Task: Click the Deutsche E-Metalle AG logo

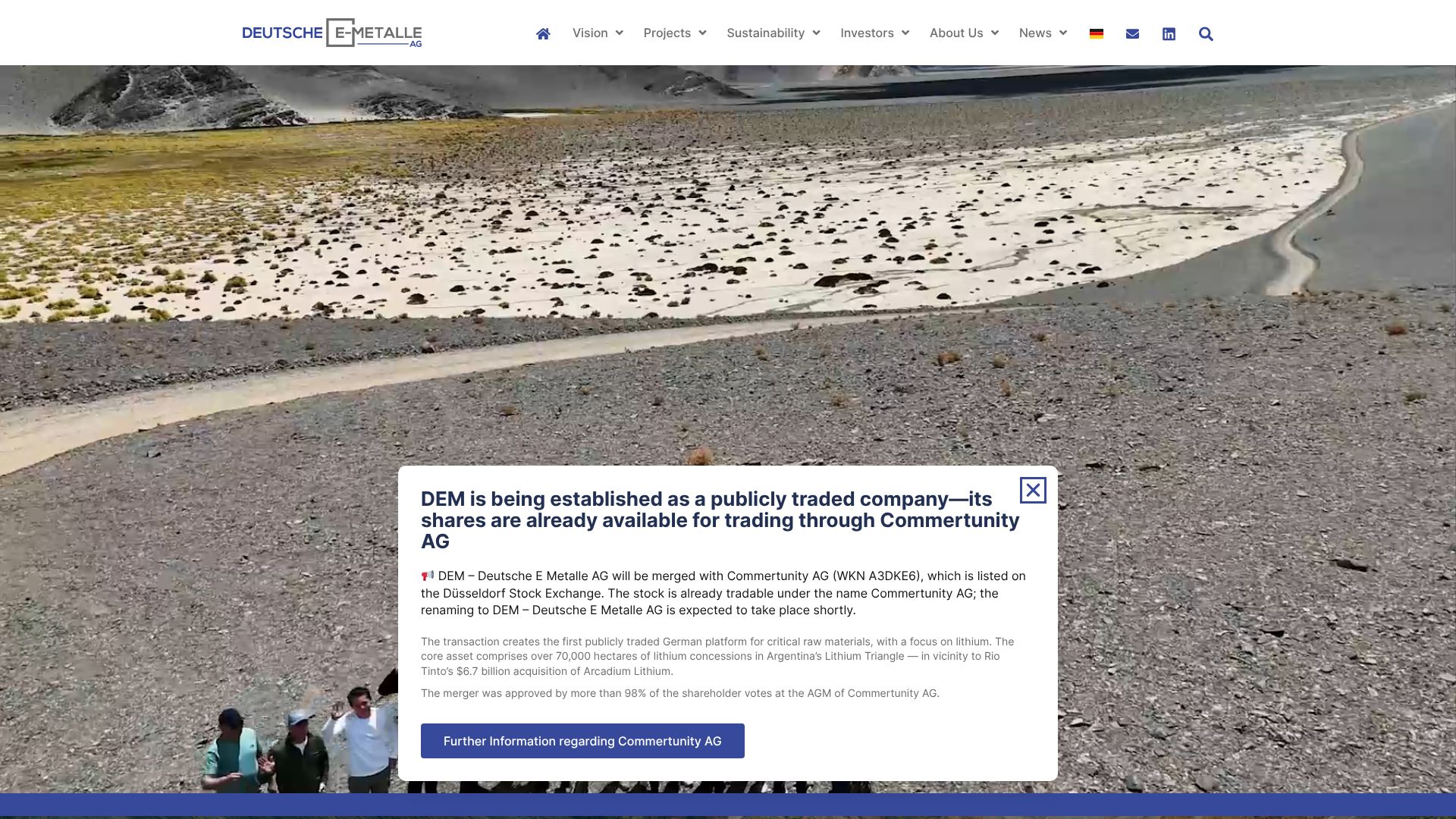Action: click(331, 33)
